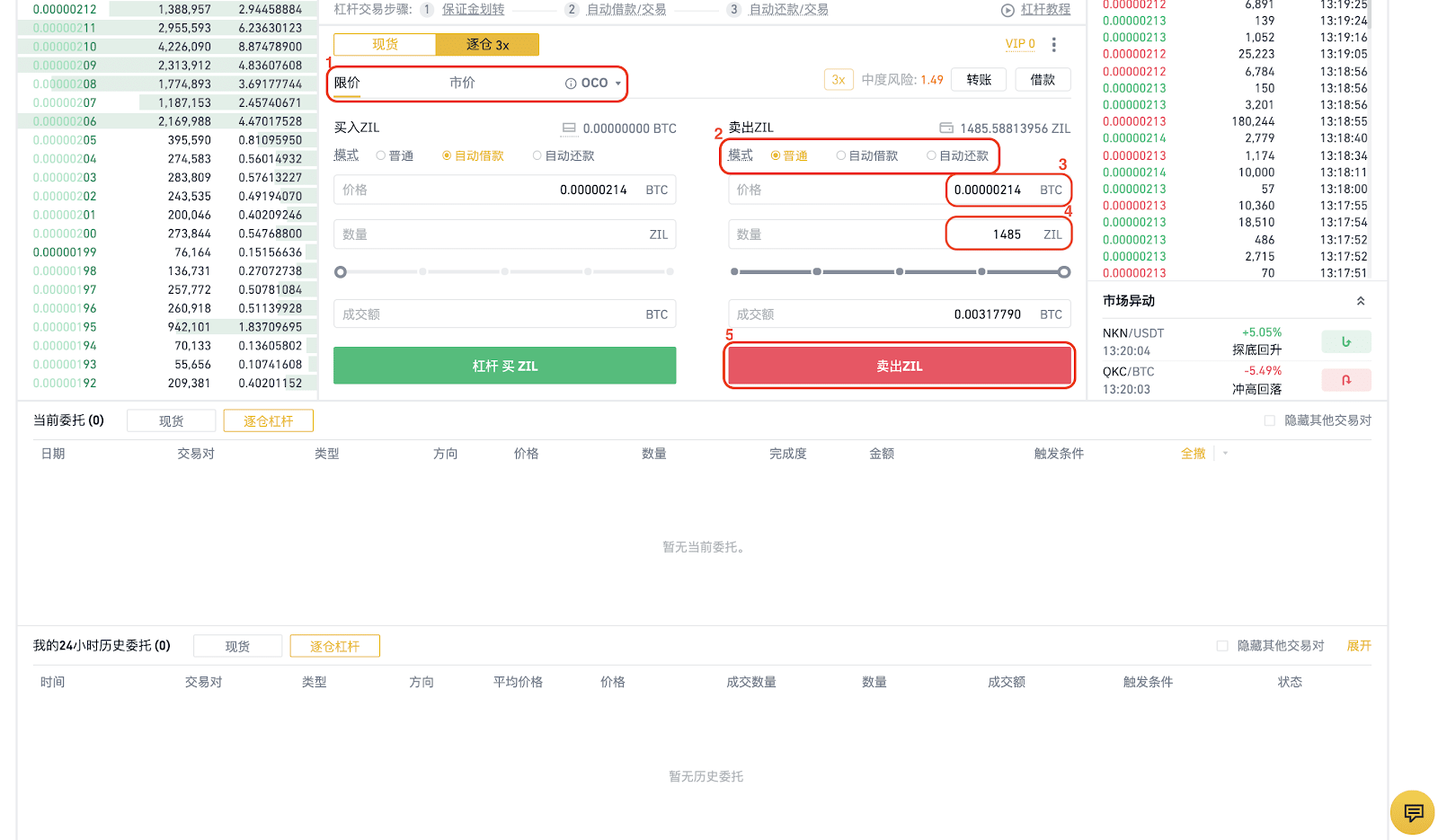
Task: Open the chat support bubble
Action: click(x=1412, y=812)
